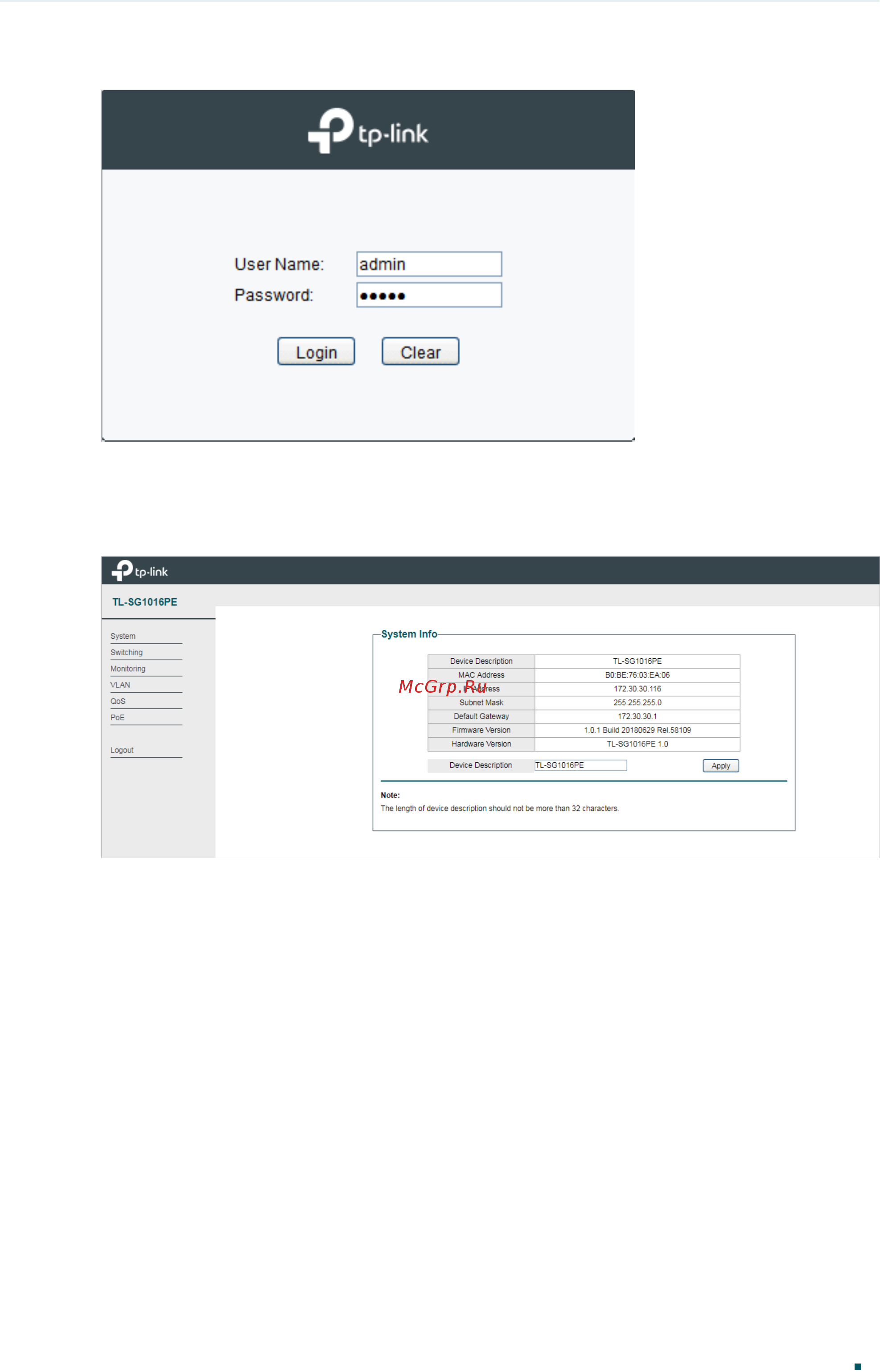Screen dimensions: 880x1372
Task: Click the Default Gateway value 172.30.30.1
Action: [637, 716]
